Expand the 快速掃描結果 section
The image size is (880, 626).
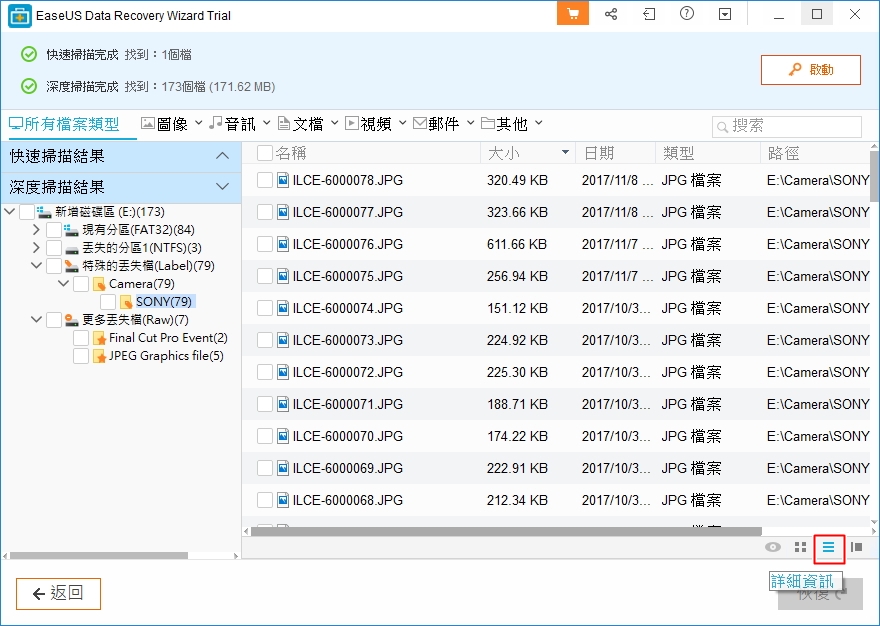pos(223,156)
